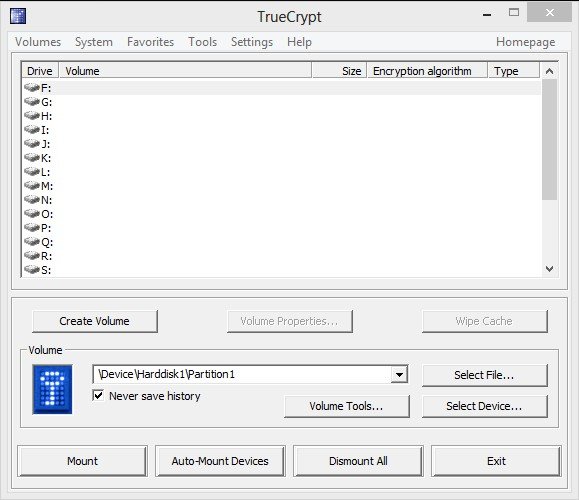Click the drive icon for J:
Image resolution: width=579 pixels, height=500 pixels.
point(32,144)
